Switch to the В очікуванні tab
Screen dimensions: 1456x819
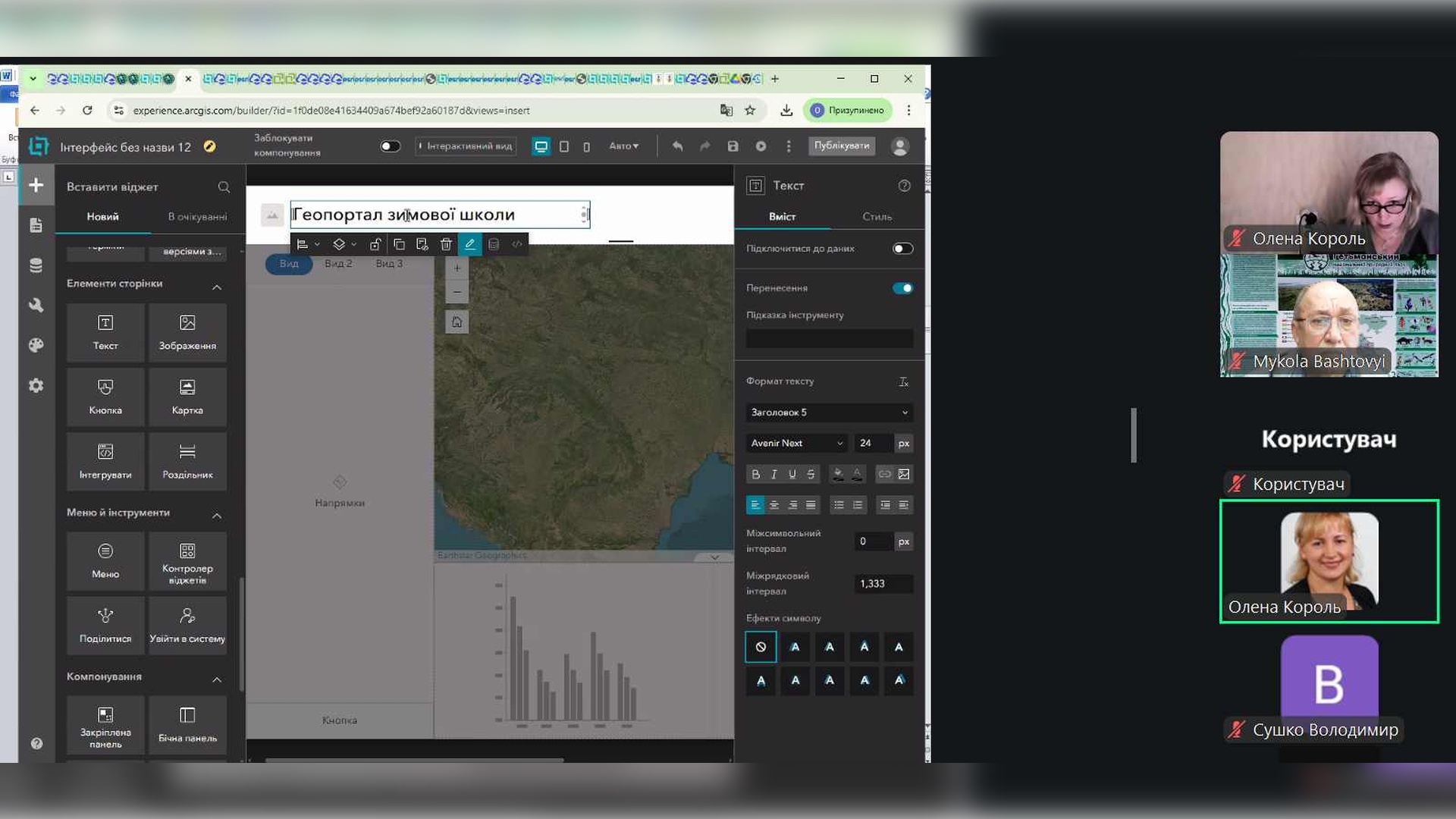pyautogui.click(x=197, y=217)
